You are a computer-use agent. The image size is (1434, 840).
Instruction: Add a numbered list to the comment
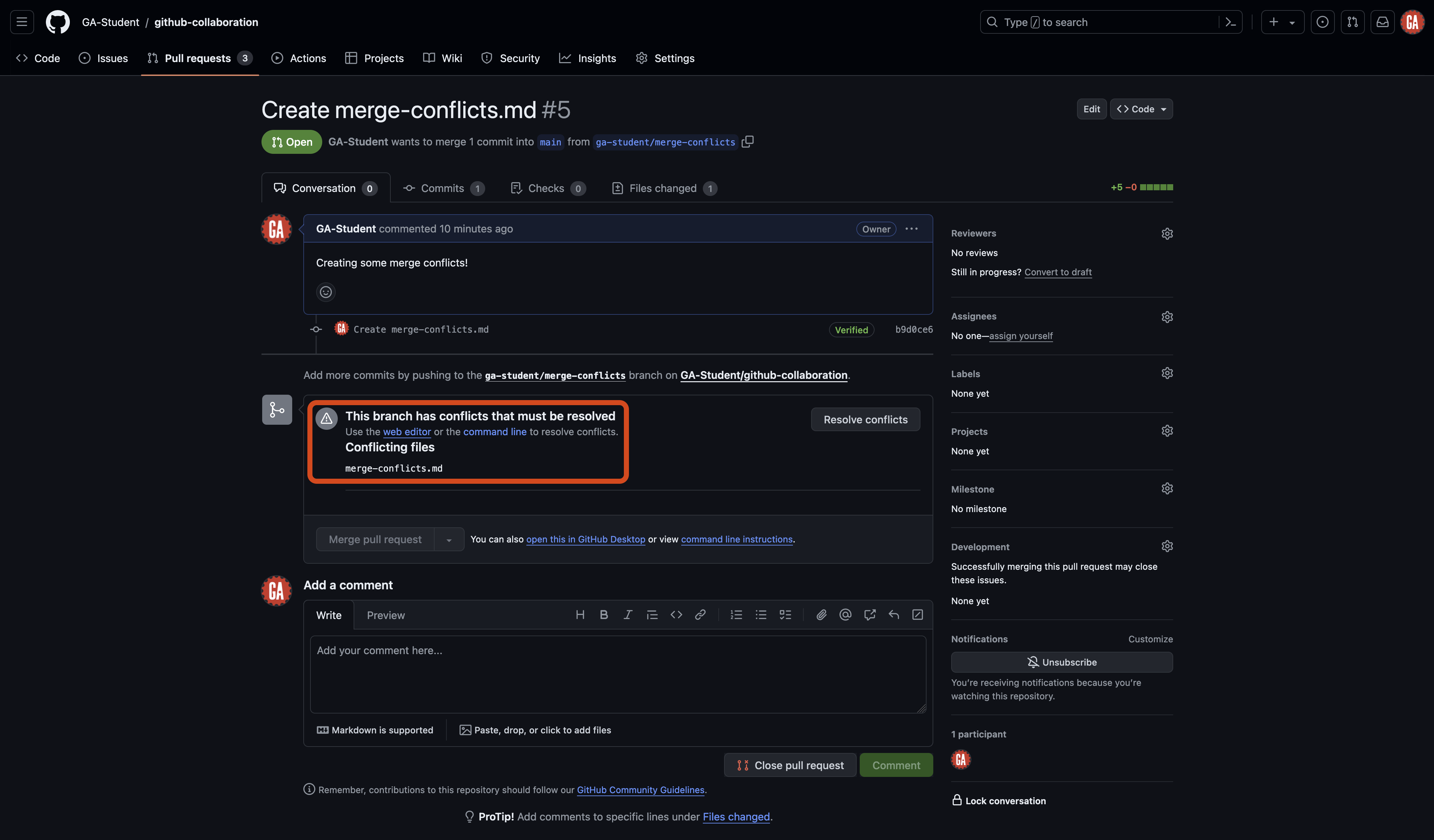click(x=736, y=615)
